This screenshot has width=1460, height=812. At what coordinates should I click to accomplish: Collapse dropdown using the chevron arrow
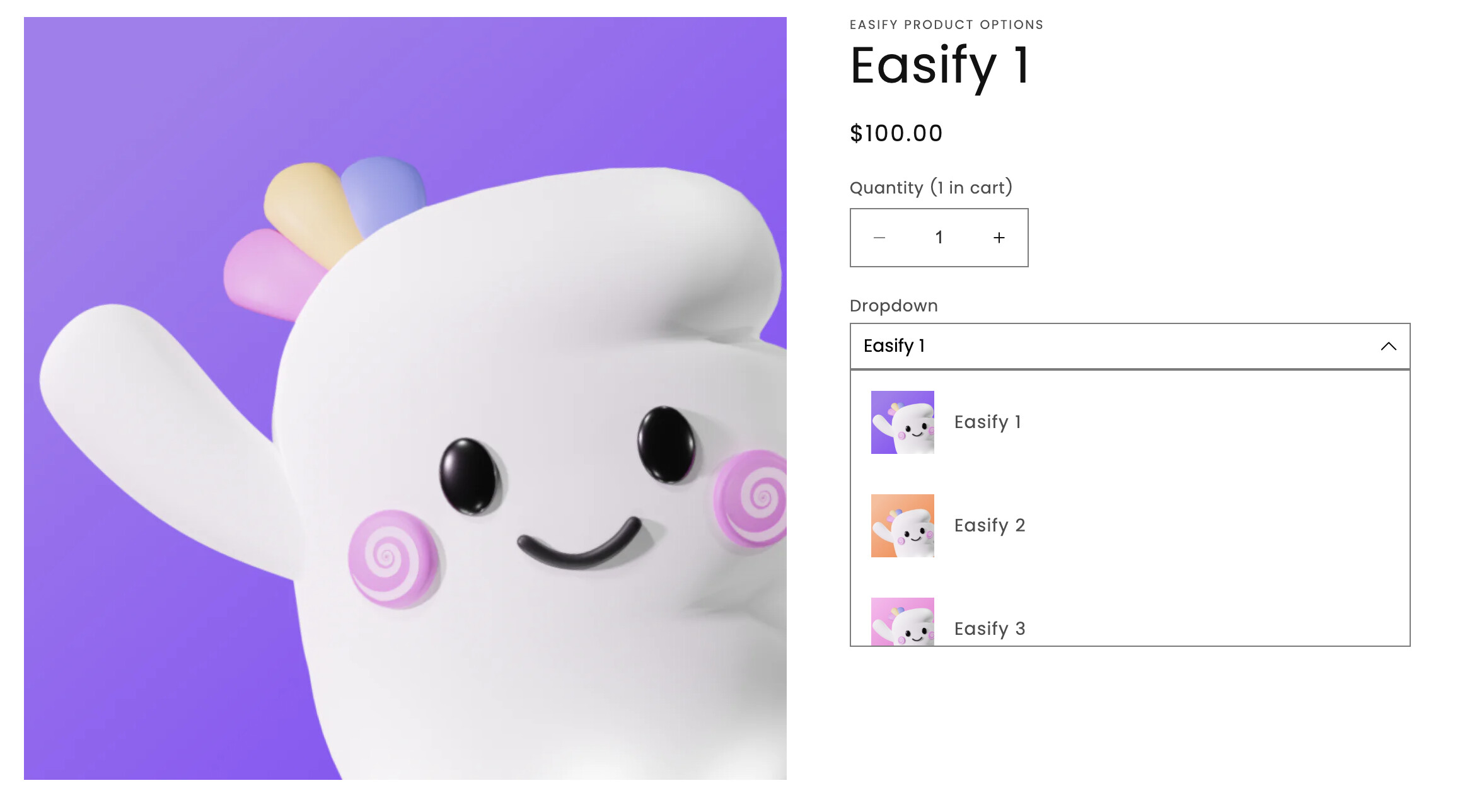pyautogui.click(x=1388, y=346)
